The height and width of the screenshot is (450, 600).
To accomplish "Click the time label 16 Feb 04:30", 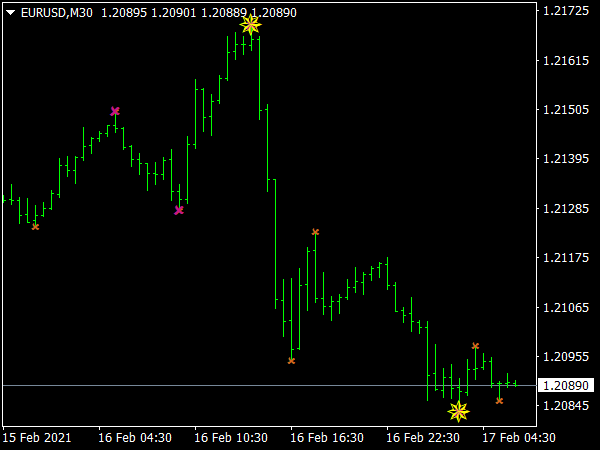I will pos(135,437).
